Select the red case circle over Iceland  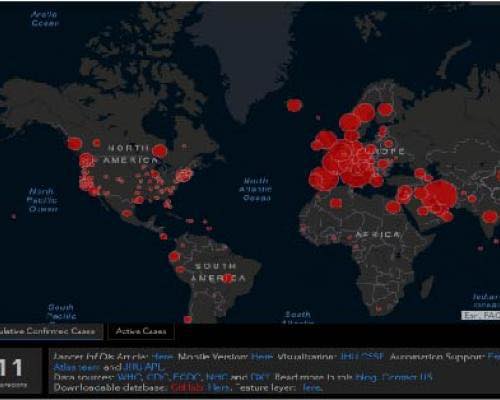tap(294, 105)
